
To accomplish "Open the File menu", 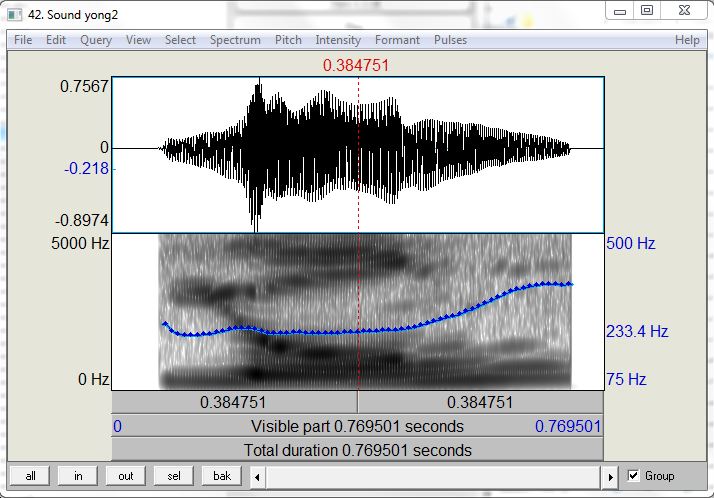I will coord(23,40).
